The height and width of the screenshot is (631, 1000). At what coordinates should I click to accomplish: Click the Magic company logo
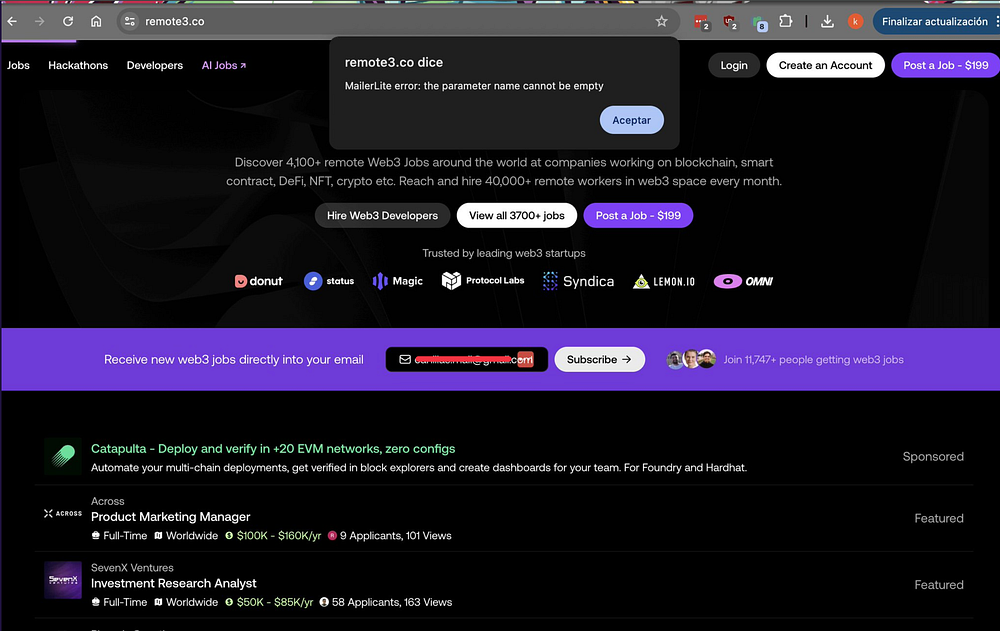pyautogui.click(x=397, y=281)
